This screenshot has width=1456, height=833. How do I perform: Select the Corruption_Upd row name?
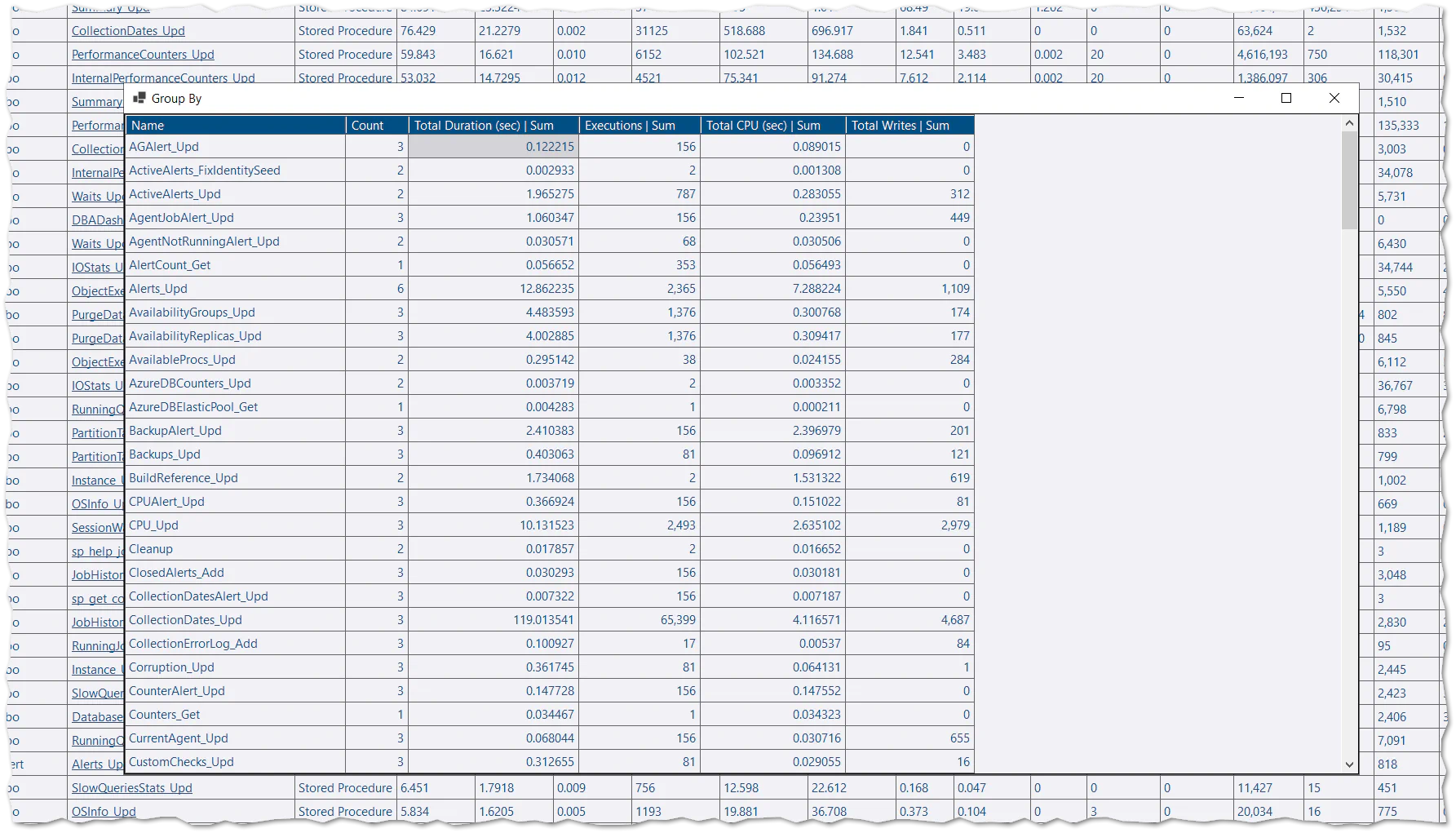point(171,667)
